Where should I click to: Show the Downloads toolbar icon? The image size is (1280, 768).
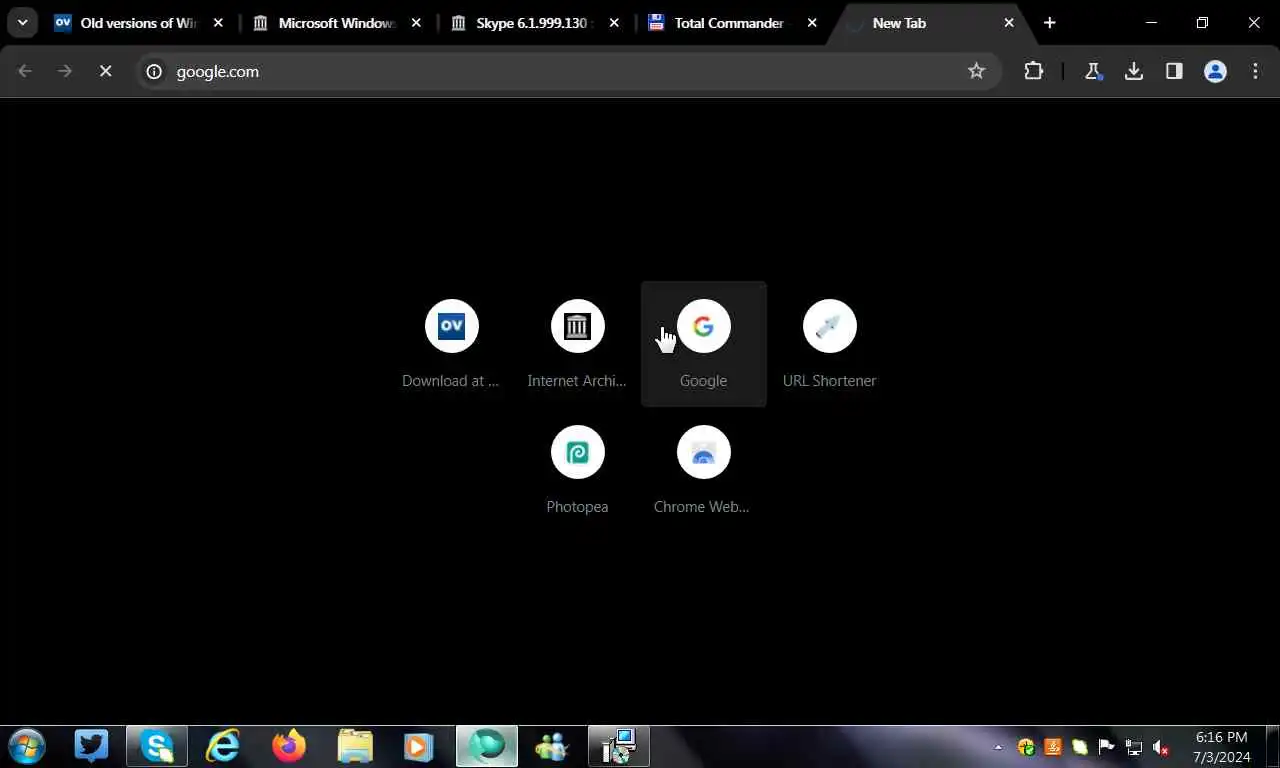1134,71
